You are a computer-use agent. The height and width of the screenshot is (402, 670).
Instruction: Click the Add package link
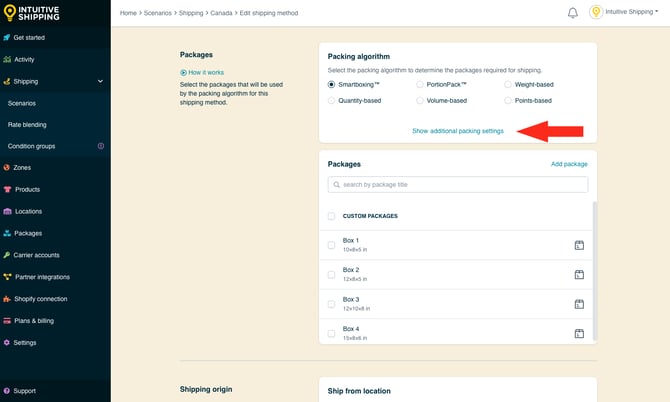pyautogui.click(x=569, y=164)
